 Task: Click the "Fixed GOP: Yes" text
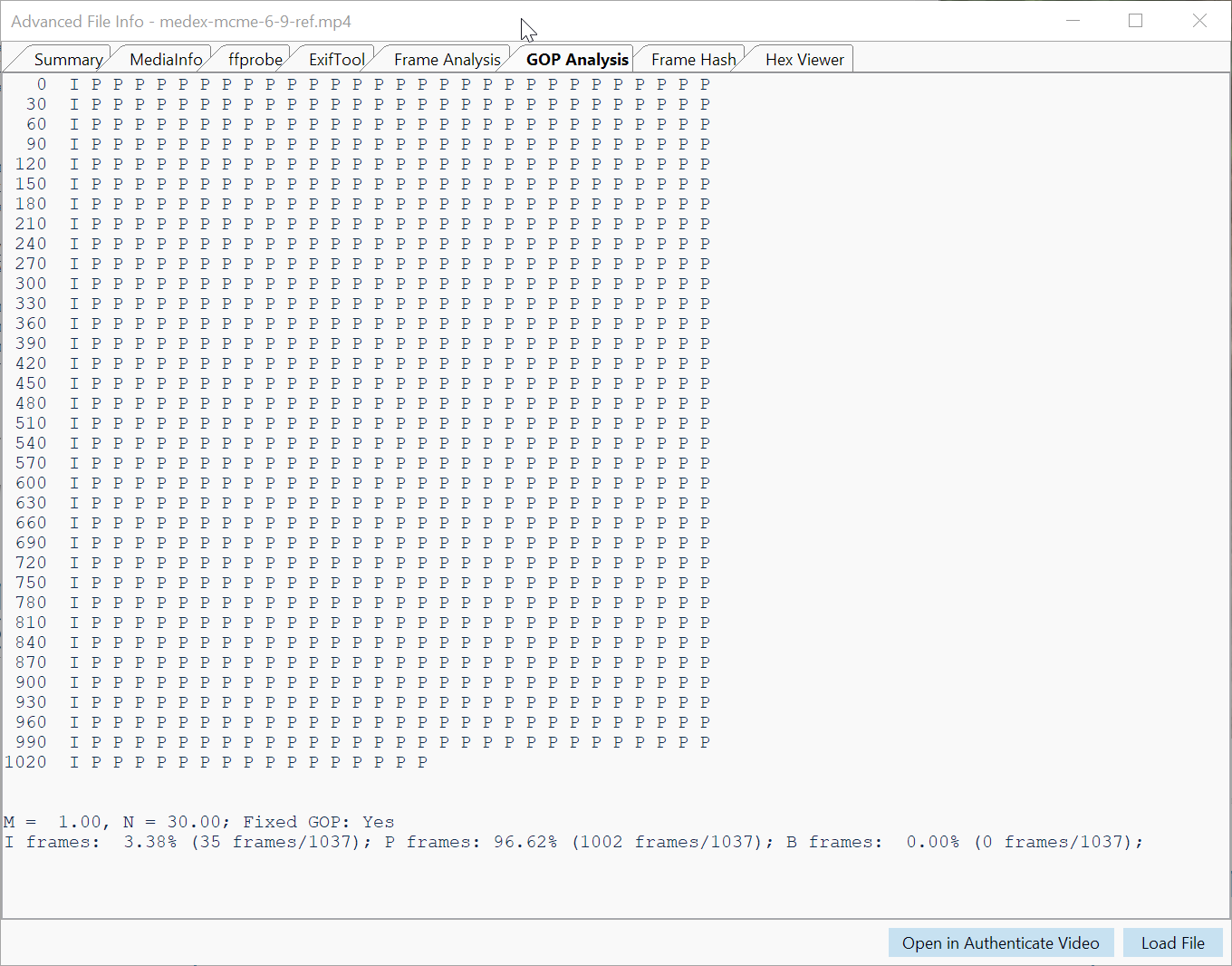tap(319, 822)
